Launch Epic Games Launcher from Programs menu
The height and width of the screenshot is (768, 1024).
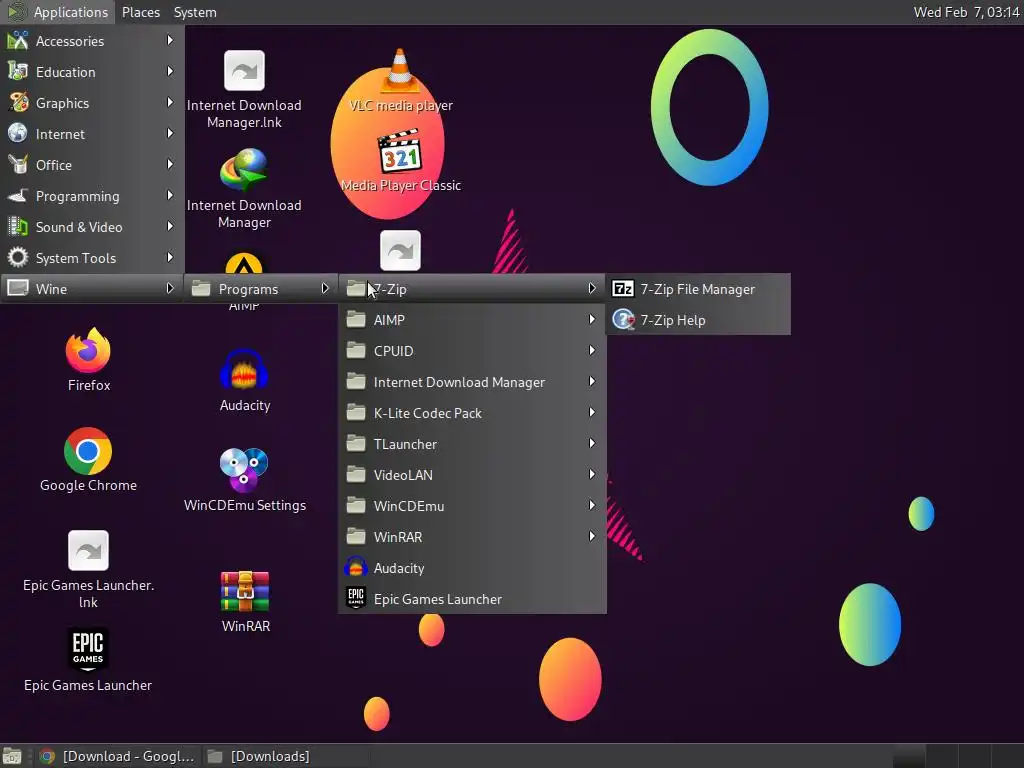click(472, 599)
